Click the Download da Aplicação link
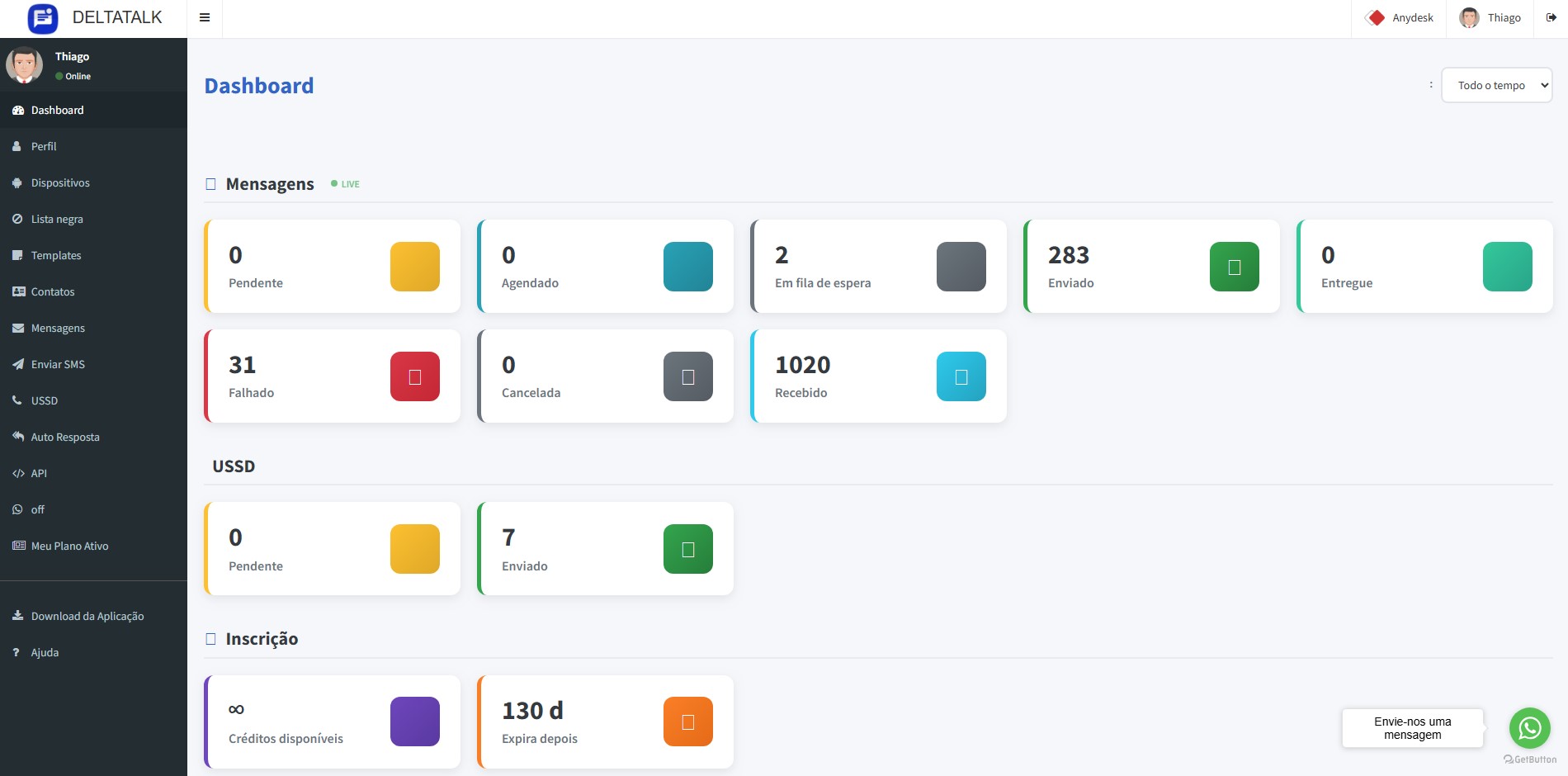This screenshot has height=776, width=1568. [87, 616]
